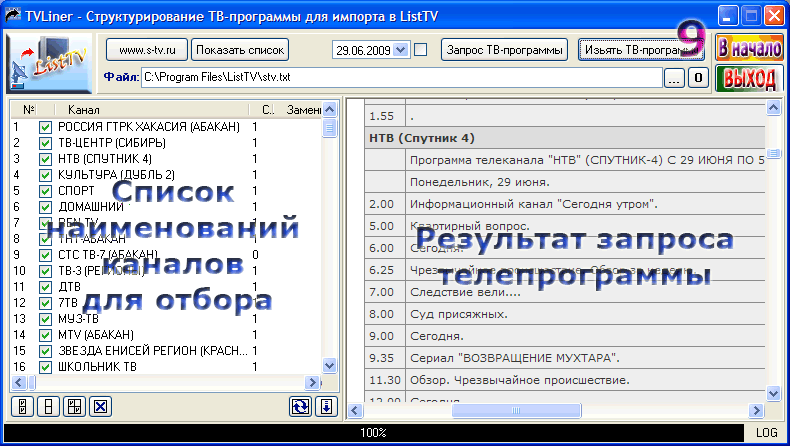
Task: Uncheck СПОРТ channel checkbox
Action: 45,192
